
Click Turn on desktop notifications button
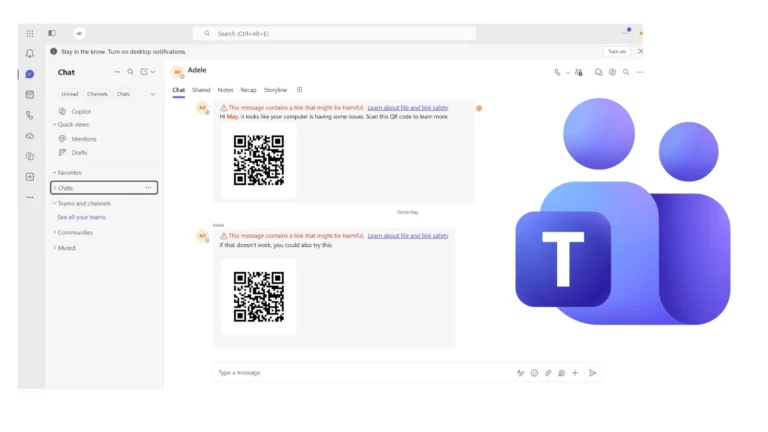(x=617, y=51)
